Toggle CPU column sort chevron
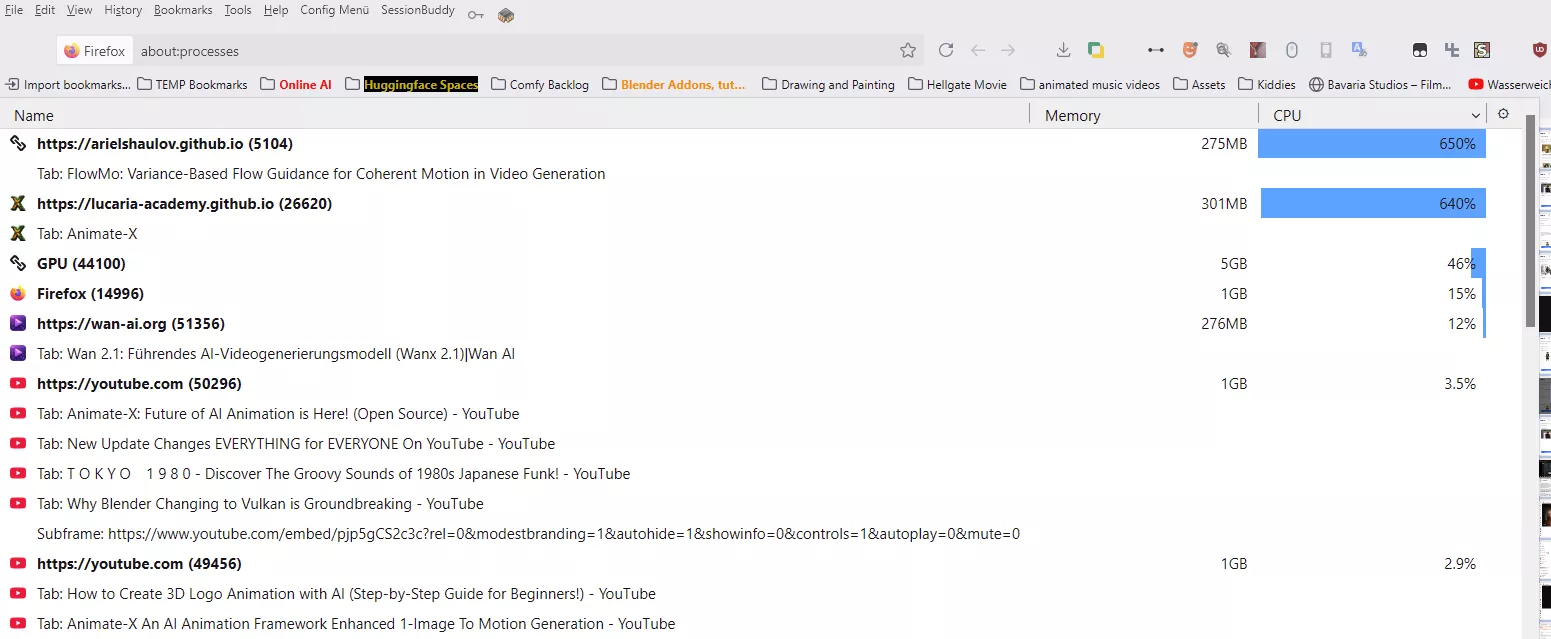Screen dimensions: 1551x639 (x=1476, y=116)
